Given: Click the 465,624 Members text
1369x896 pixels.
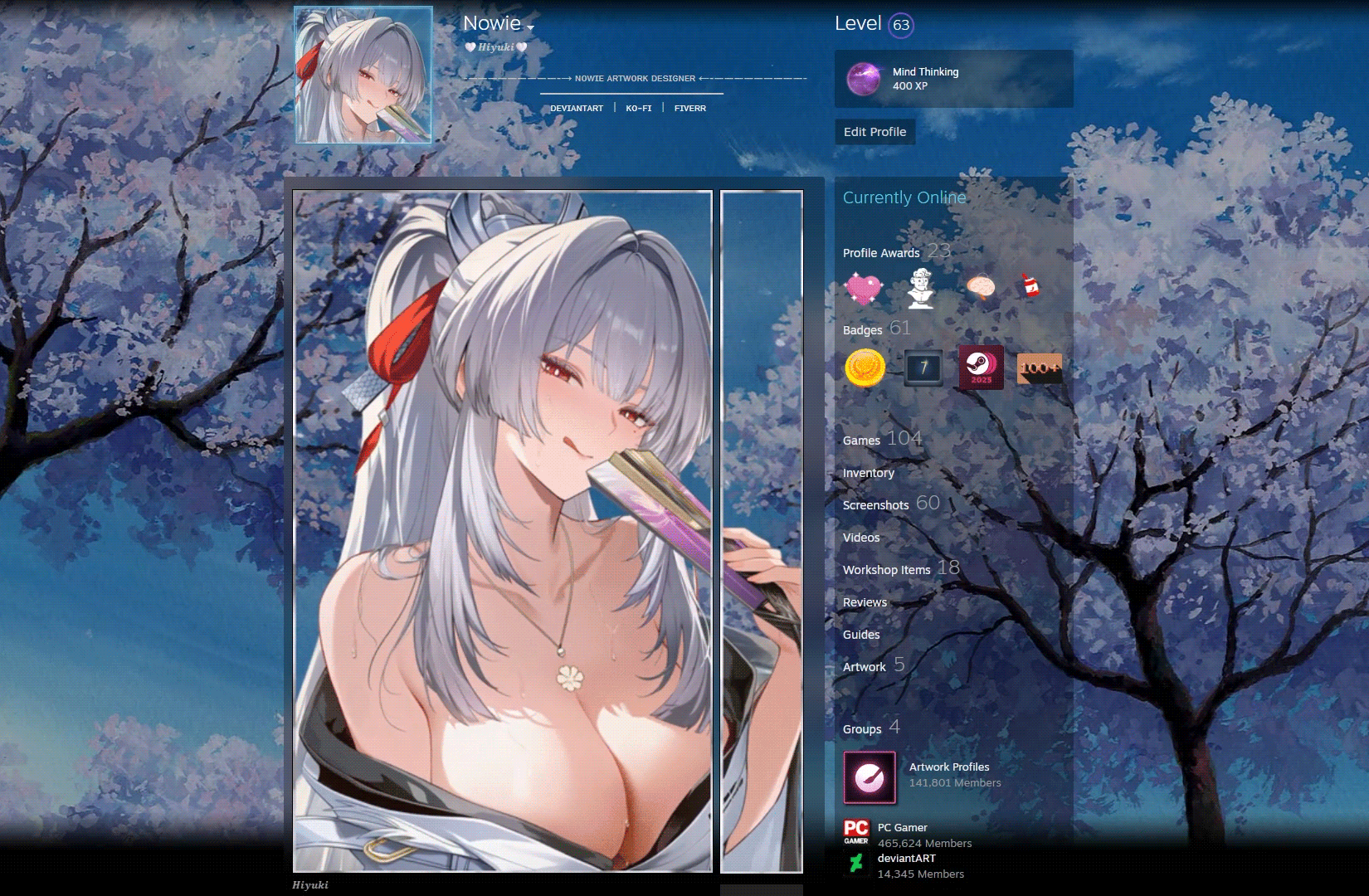Looking at the screenshot, I should click(925, 844).
